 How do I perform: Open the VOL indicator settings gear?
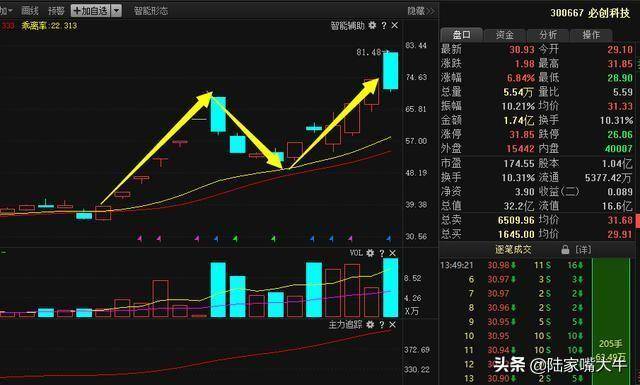370,253
